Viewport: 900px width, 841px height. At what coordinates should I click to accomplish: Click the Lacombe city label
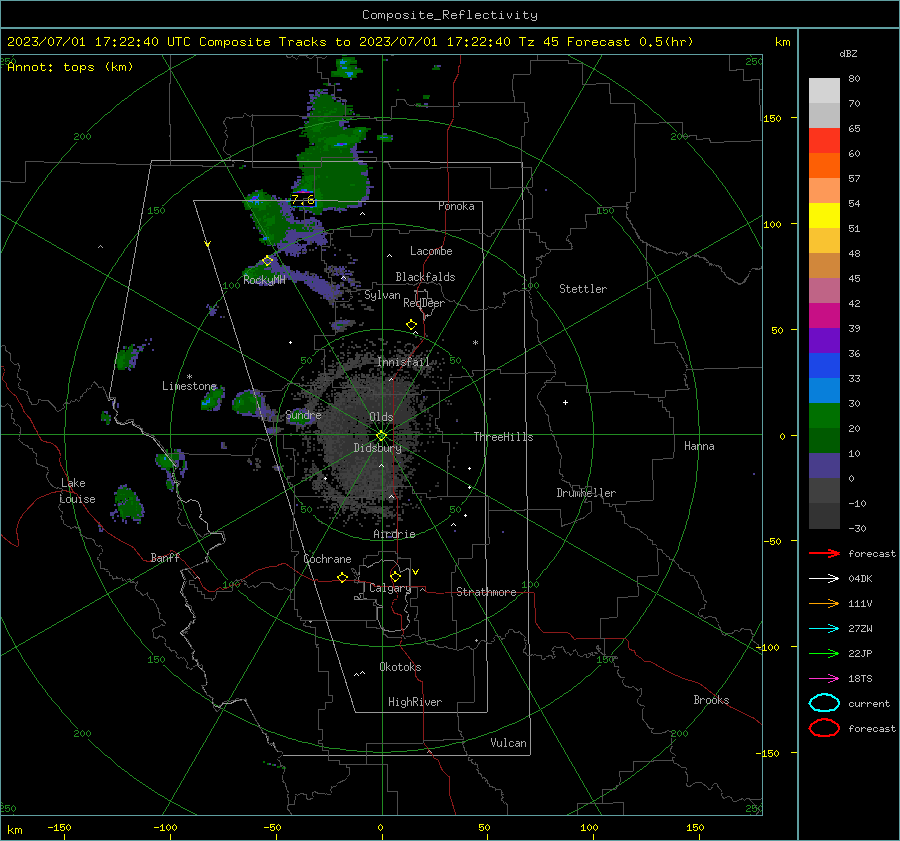431,251
